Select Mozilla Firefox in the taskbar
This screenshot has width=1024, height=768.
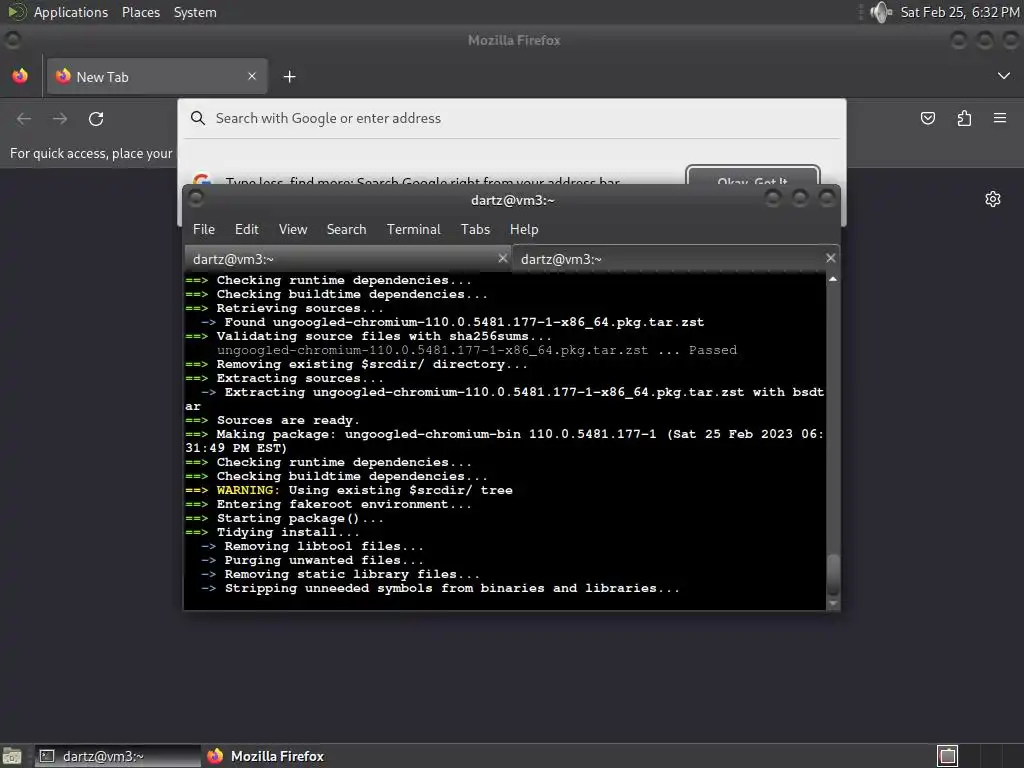coord(266,756)
